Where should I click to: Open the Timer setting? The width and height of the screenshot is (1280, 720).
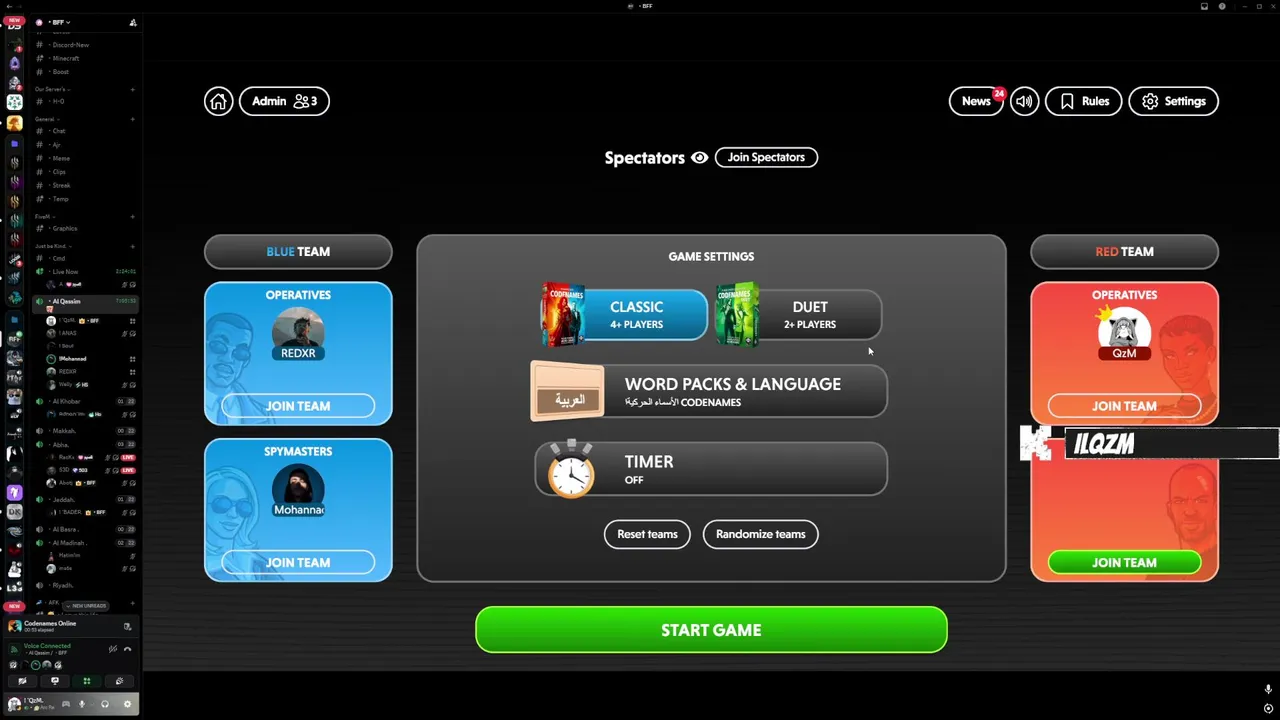710,469
